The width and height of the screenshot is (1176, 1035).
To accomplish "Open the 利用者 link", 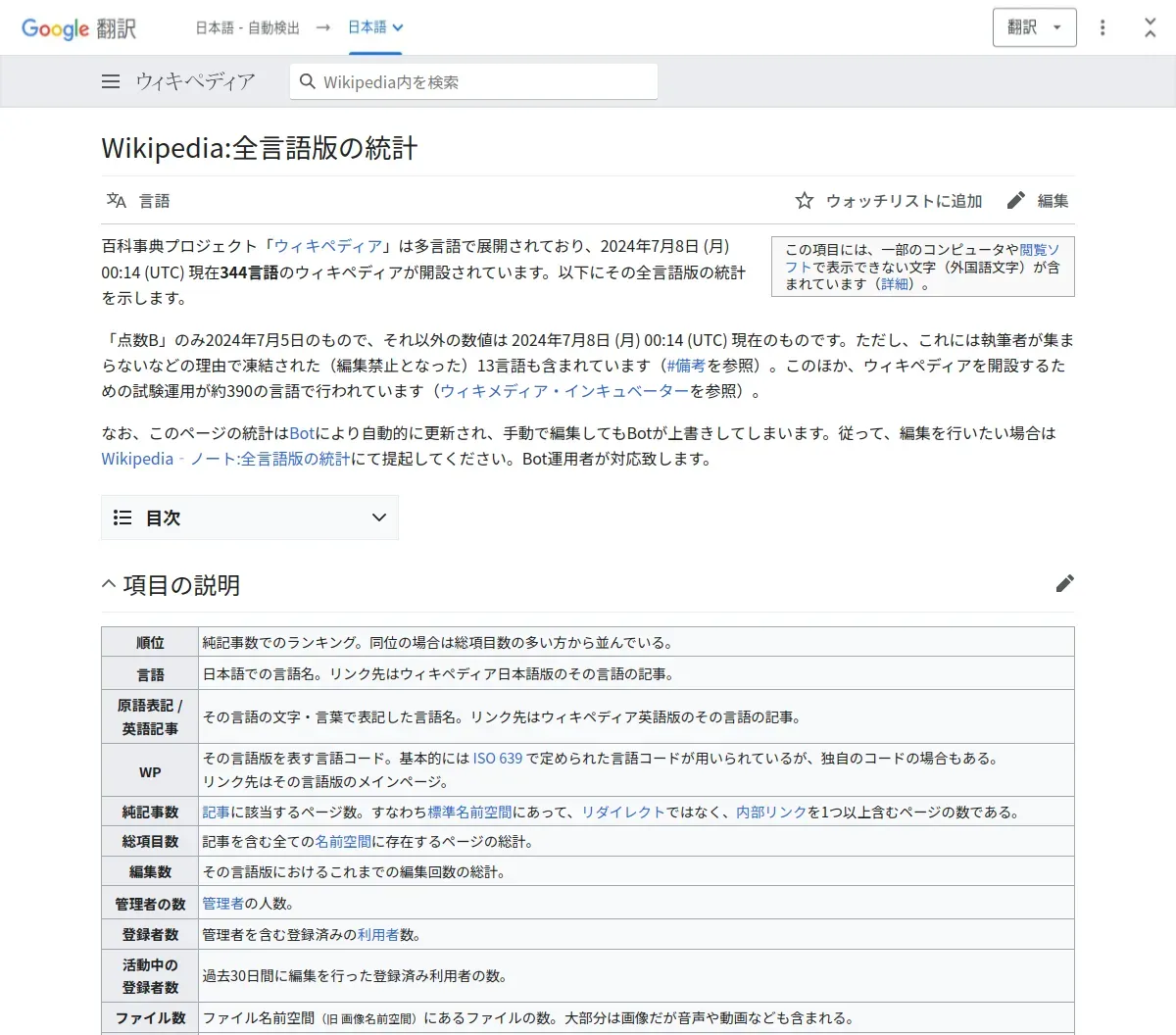I will 378,935.
